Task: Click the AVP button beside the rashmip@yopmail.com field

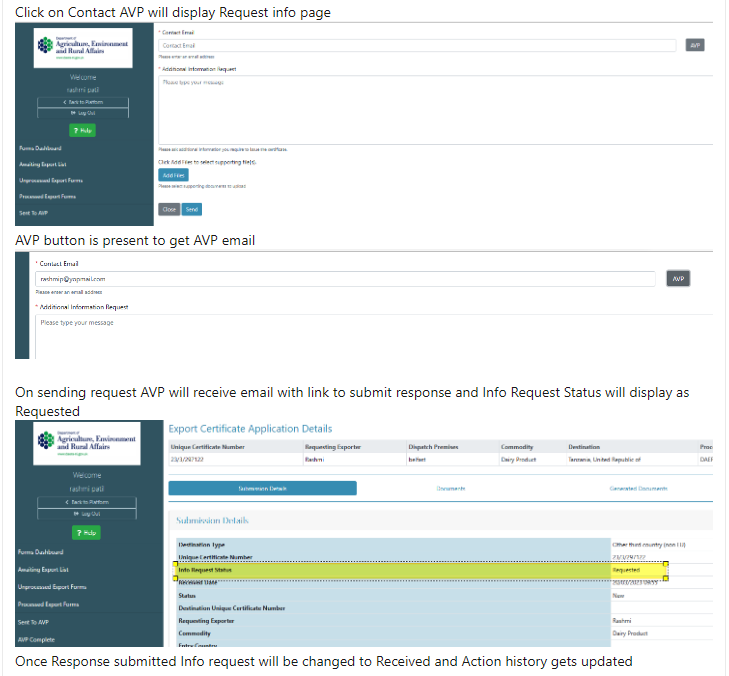Action: pyautogui.click(x=678, y=279)
